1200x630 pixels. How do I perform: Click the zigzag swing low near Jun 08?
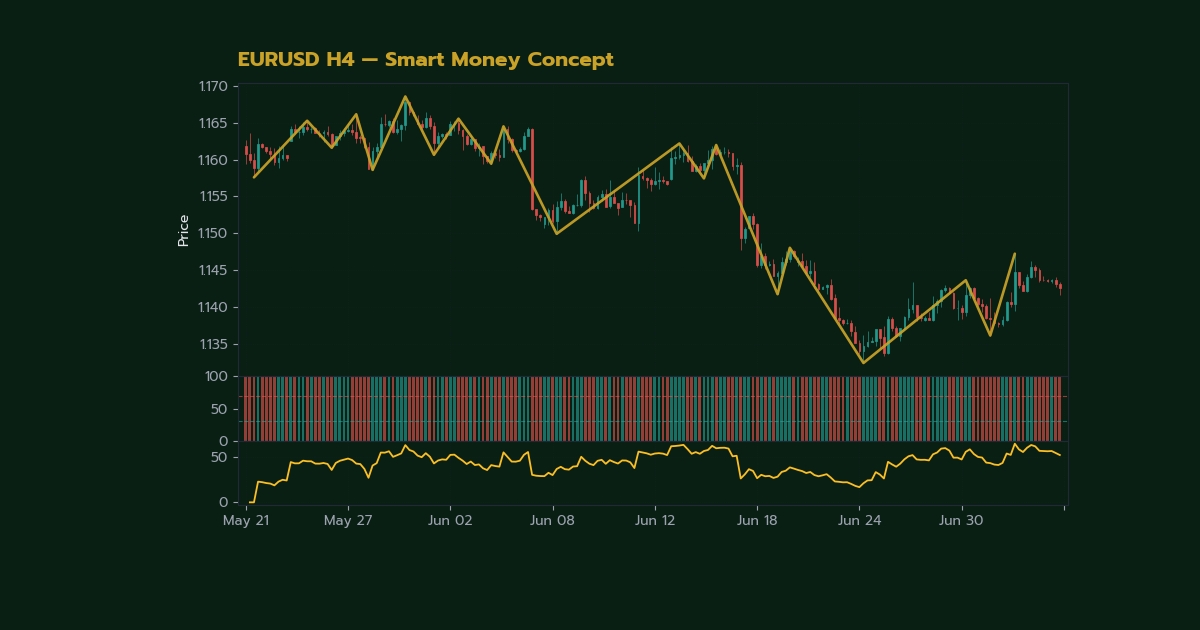coord(556,233)
